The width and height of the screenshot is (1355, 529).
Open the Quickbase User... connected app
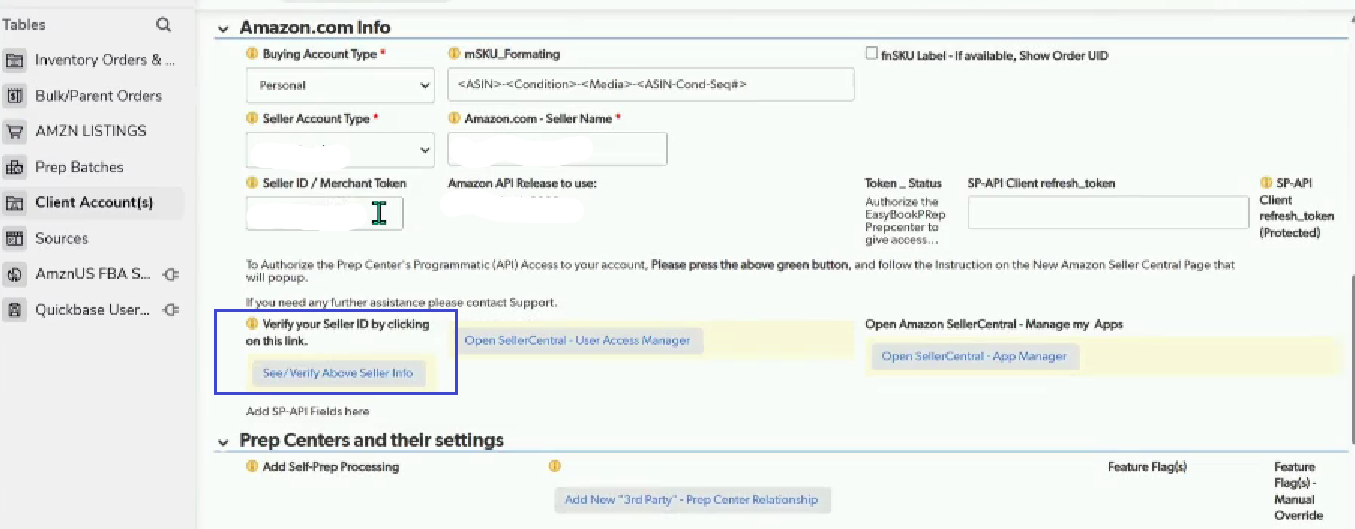(x=92, y=310)
